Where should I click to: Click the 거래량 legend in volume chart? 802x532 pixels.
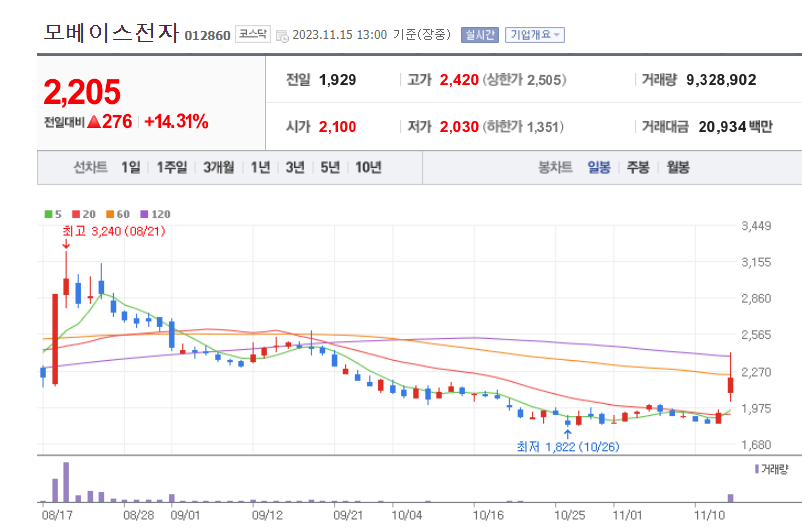(772, 469)
